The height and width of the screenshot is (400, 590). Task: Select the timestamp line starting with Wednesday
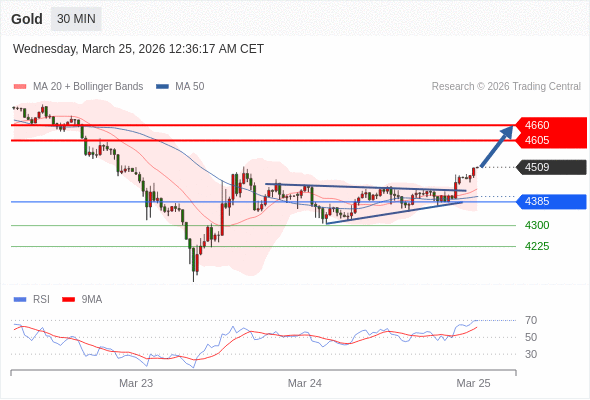tap(138, 49)
